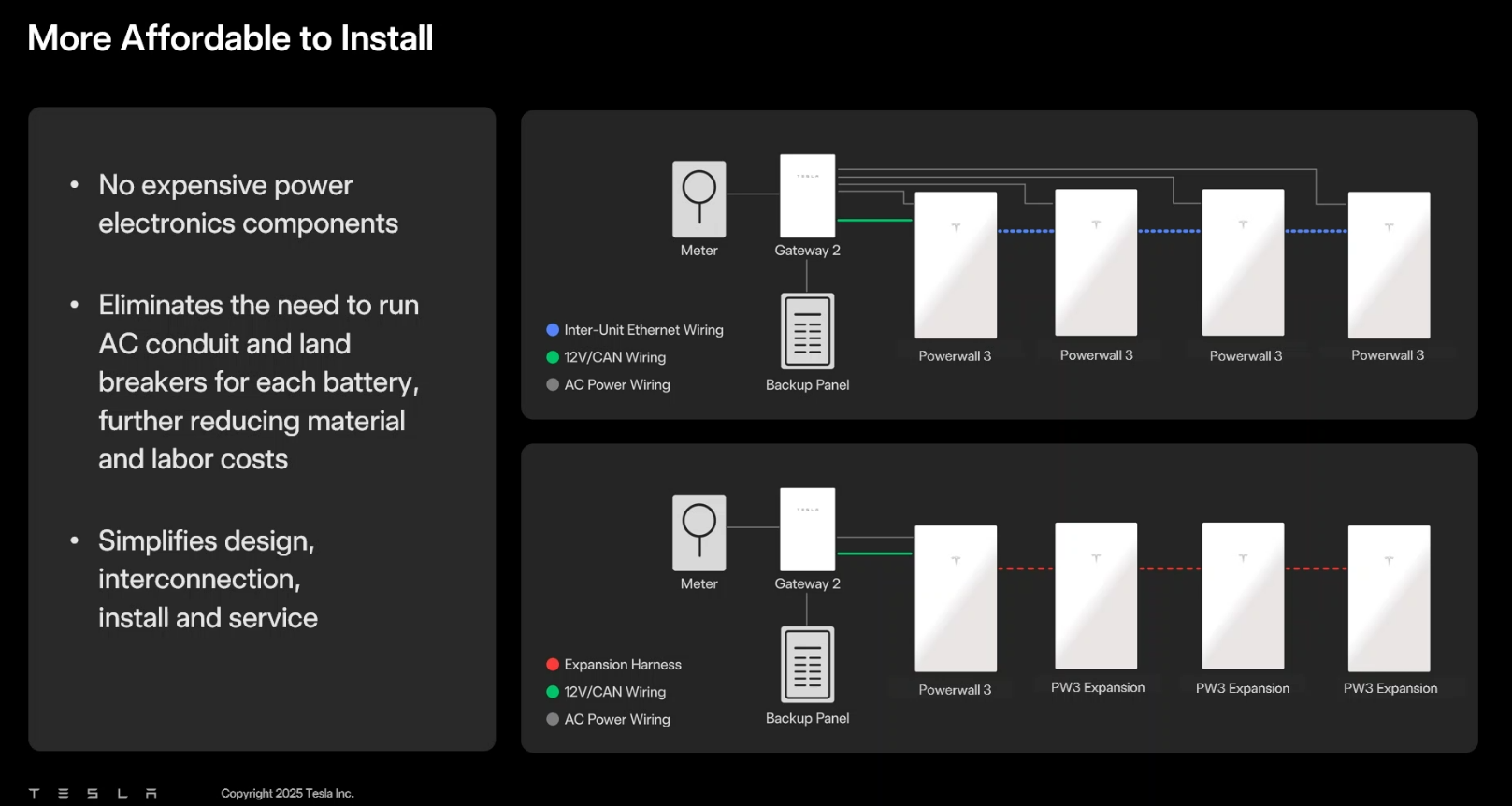Click 'AC Power Wiring' label in top legend
Screen dimensions: 1512x806
coord(617,384)
